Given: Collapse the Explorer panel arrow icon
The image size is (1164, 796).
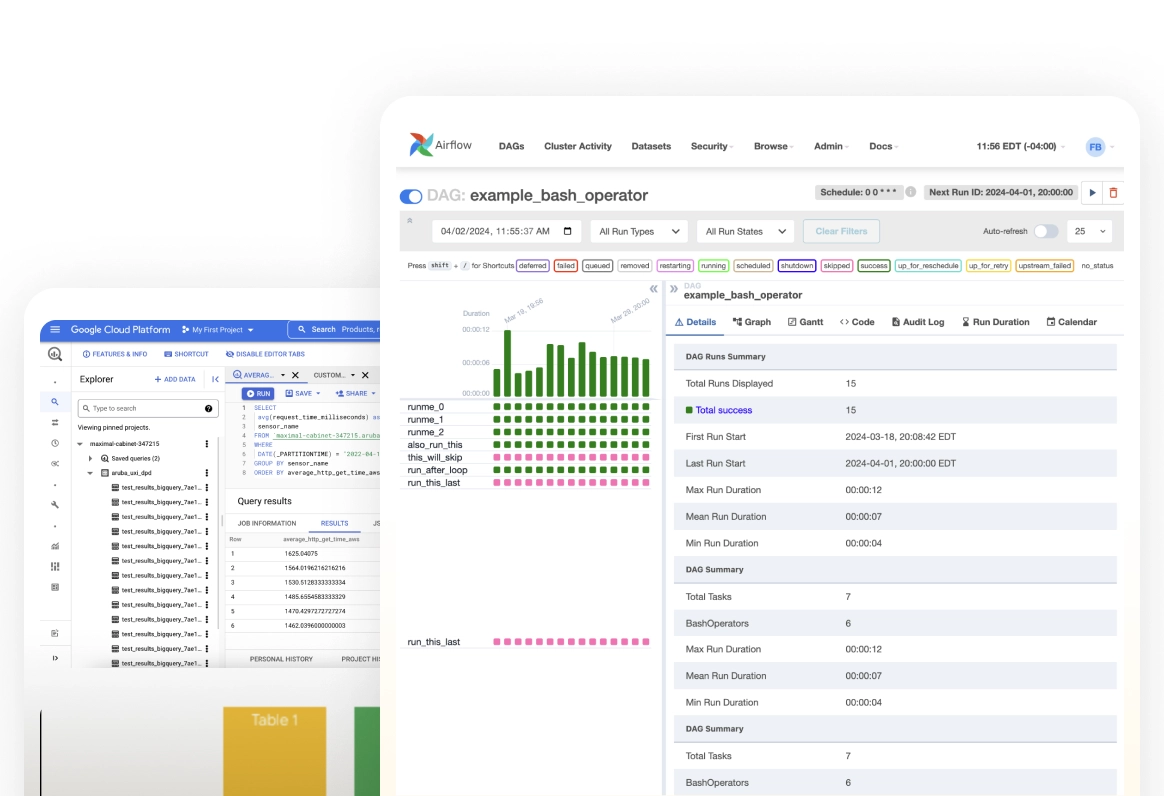Looking at the screenshot, I should (x=215, y=379).
